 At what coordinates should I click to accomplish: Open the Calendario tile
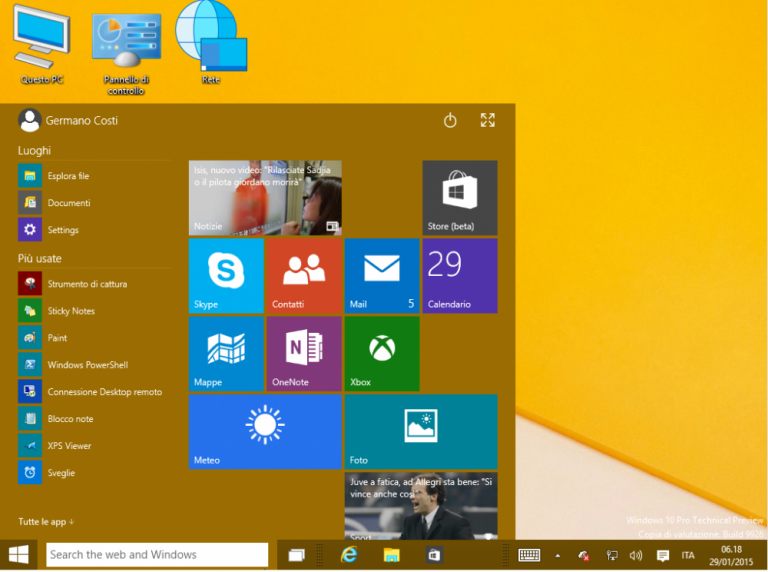coord(460,276)
